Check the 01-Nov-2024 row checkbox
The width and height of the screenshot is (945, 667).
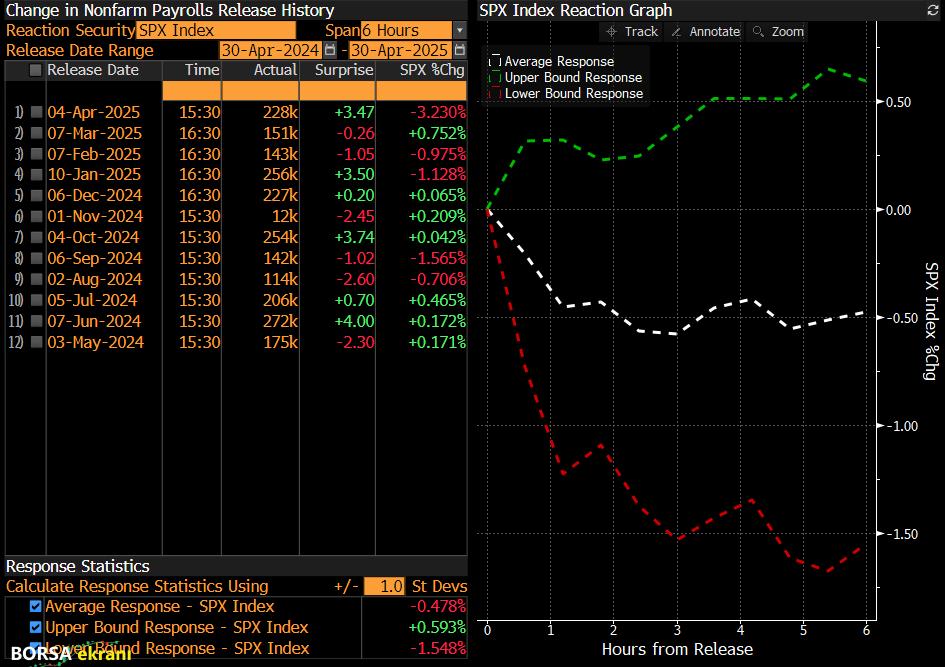click(37, 216)
